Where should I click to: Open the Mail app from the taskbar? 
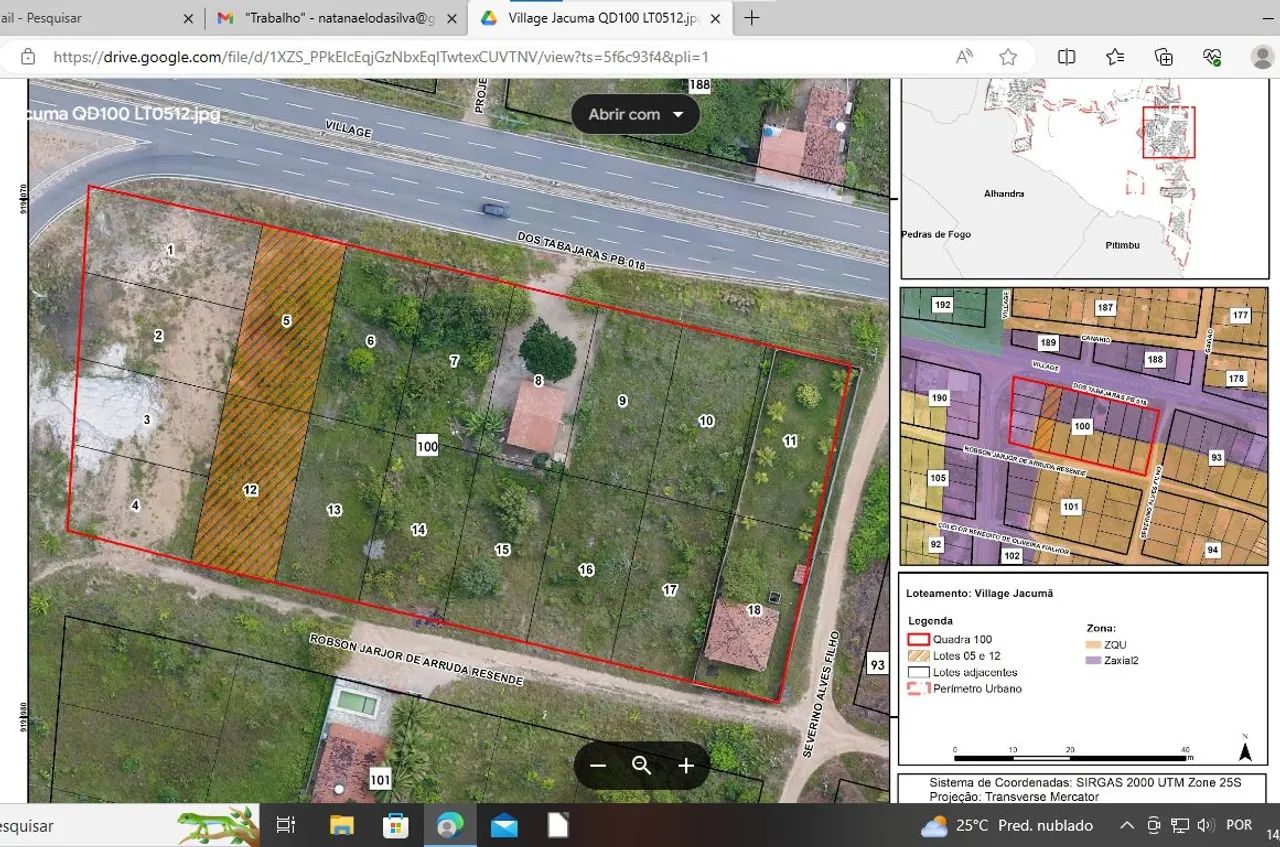point(504,826)
